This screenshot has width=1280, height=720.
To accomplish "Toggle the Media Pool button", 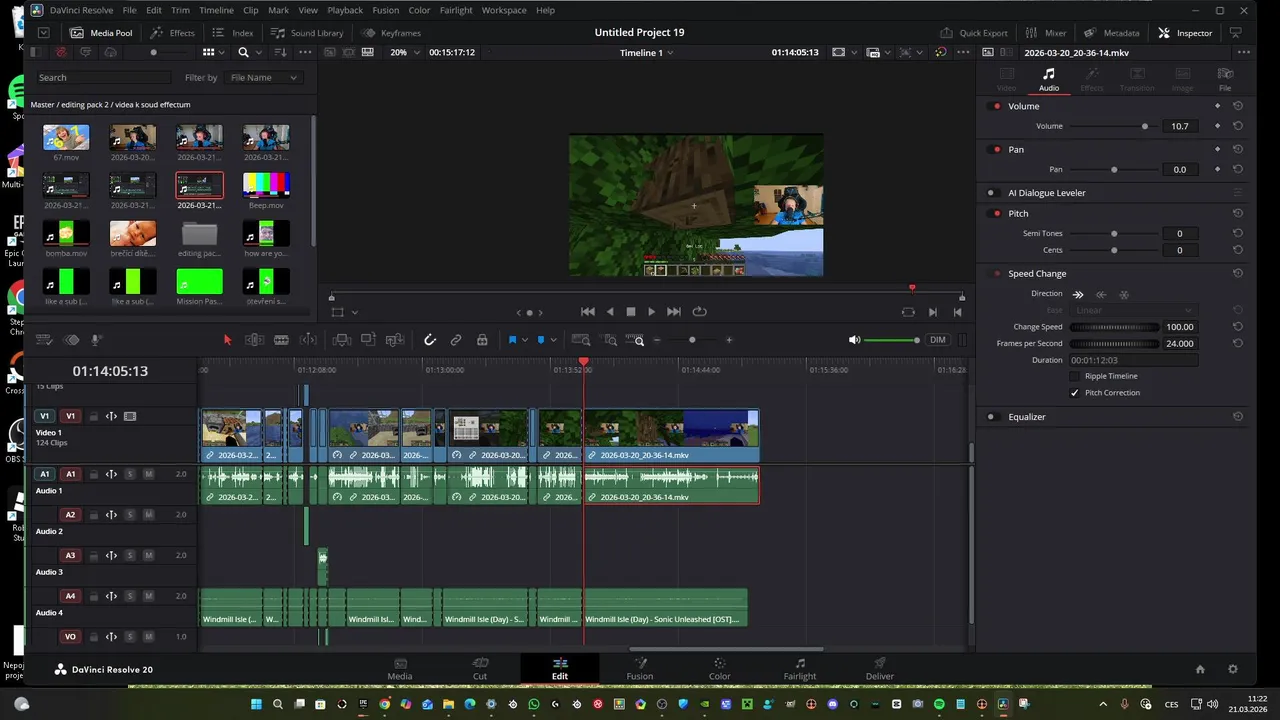I will tap(101, 33).
